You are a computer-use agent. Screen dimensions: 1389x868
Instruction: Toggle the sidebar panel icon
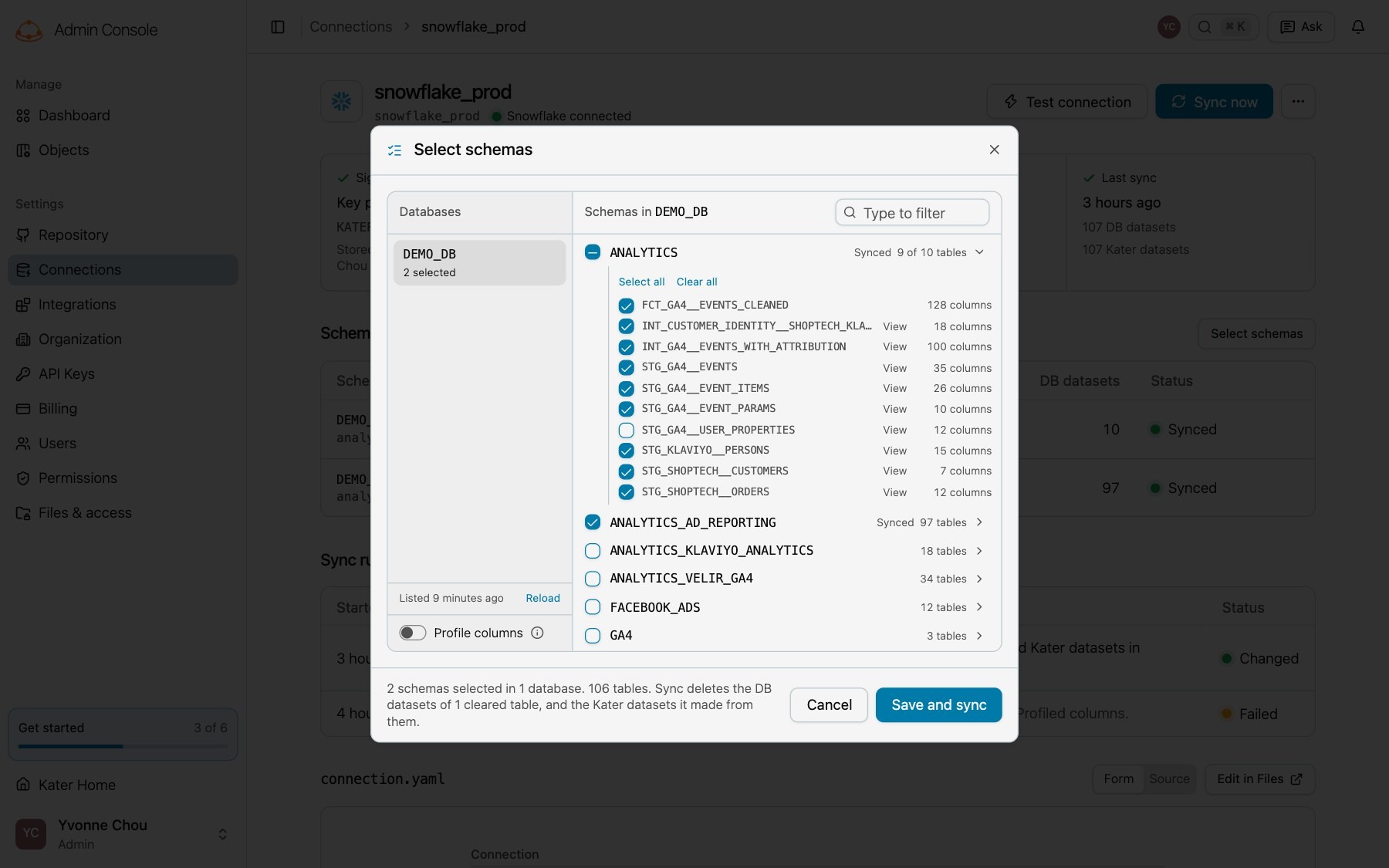pyautogui.click(x=278, y=27)
